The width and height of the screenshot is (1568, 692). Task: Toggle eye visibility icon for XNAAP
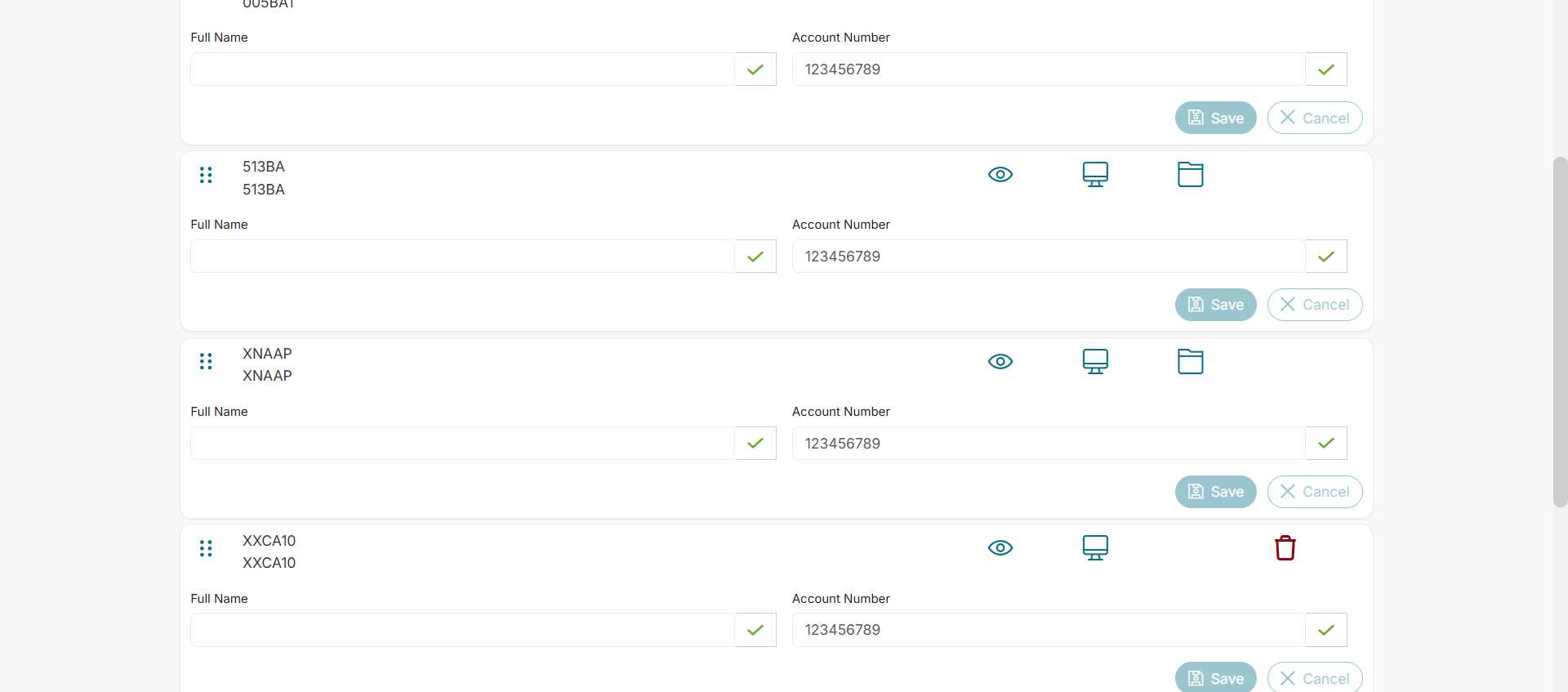point(1000,362)
